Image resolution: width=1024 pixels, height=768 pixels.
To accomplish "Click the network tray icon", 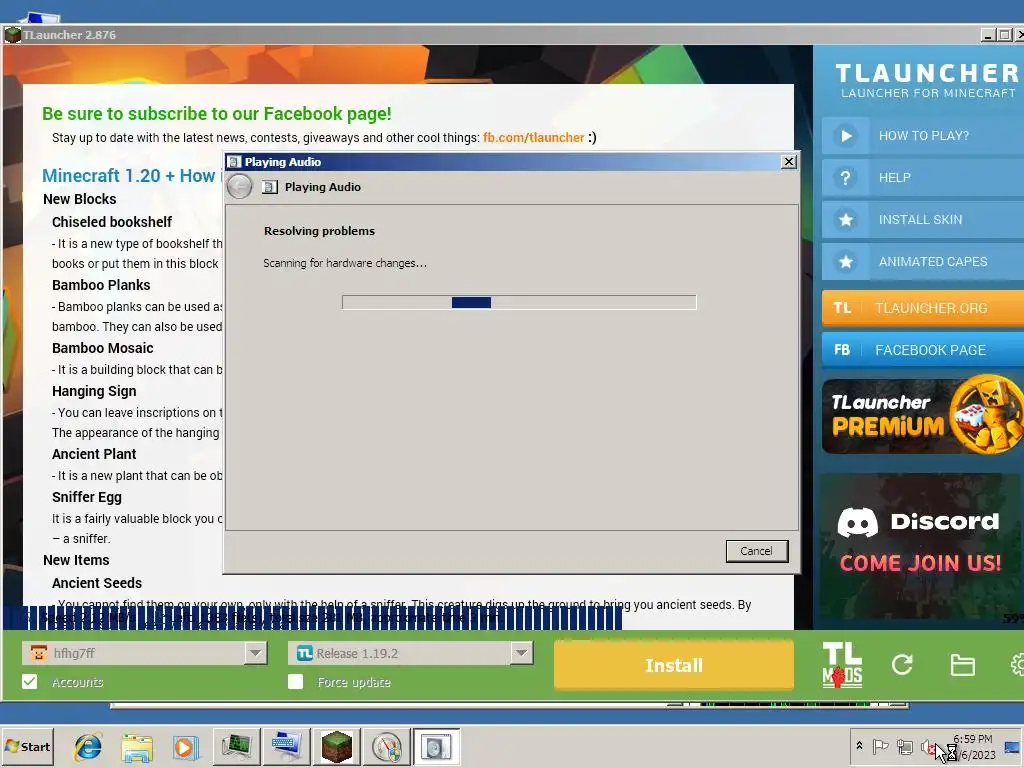I will point(904,746).
